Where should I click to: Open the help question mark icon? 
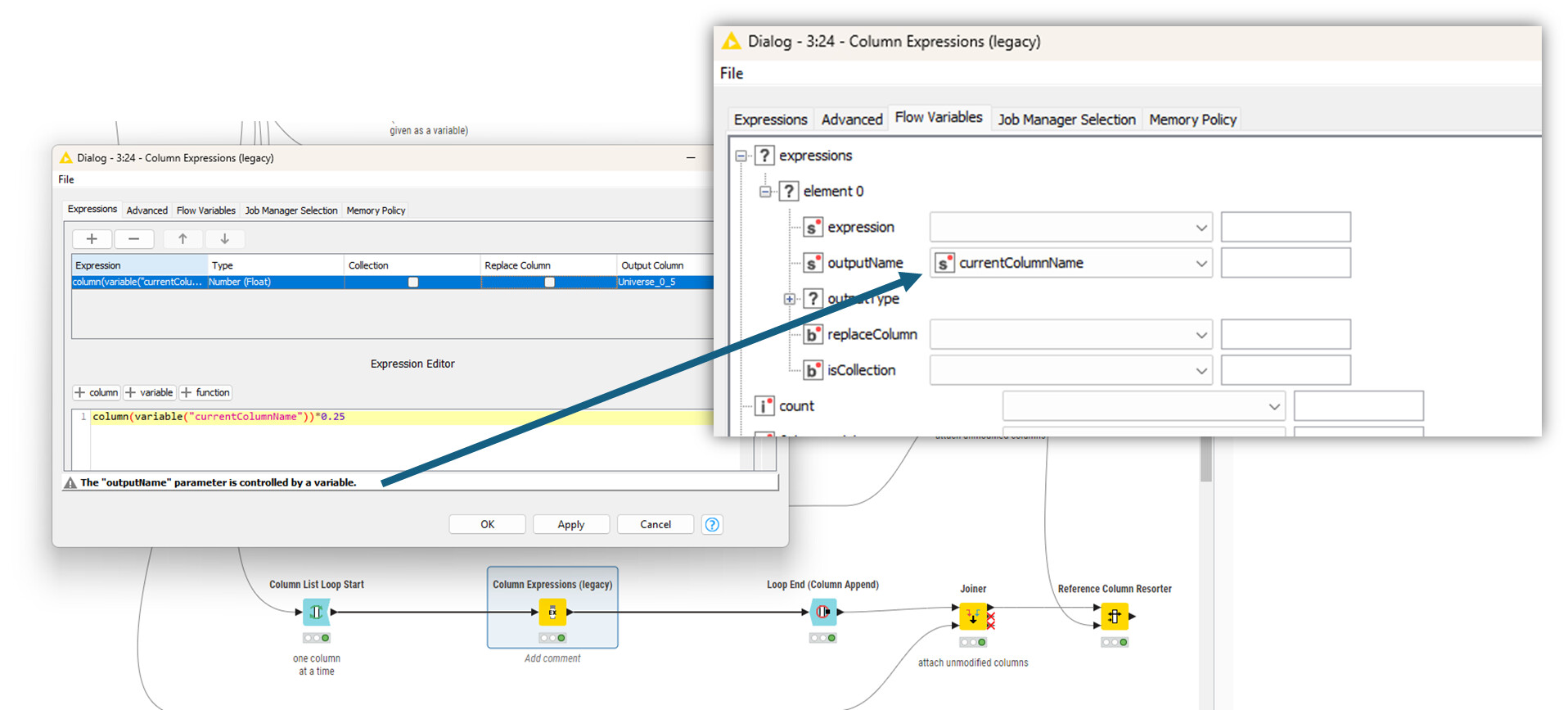point(712,525)
